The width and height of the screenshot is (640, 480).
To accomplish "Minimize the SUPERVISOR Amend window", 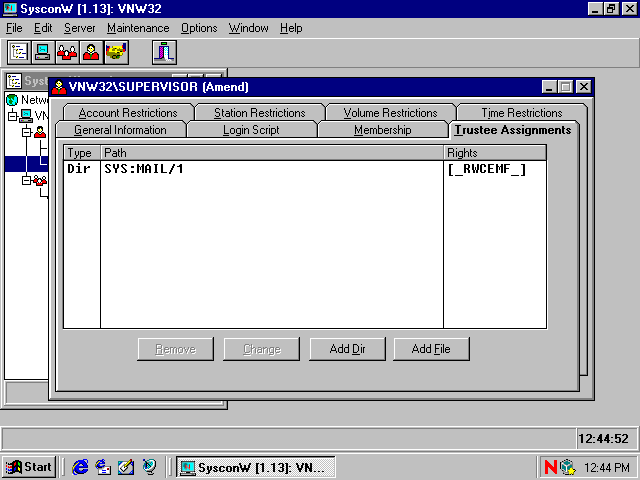I will pos(549,87).
